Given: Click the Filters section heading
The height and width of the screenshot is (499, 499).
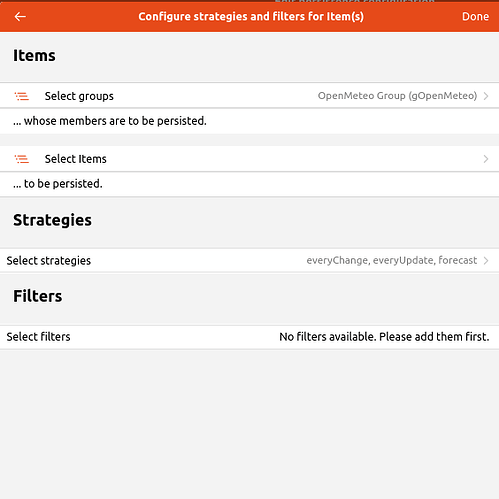Looking at the screenshot, I should pyautogui.click(x=38, y=296).
